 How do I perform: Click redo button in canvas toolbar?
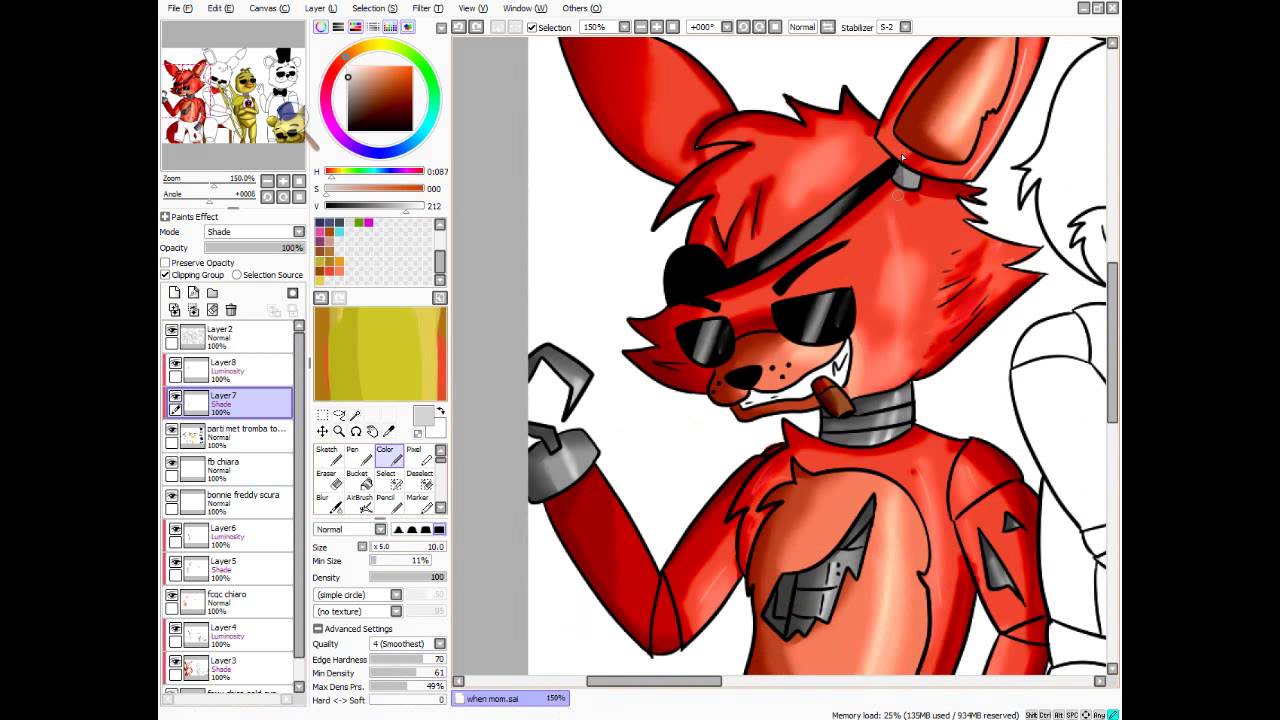point(476,27)
